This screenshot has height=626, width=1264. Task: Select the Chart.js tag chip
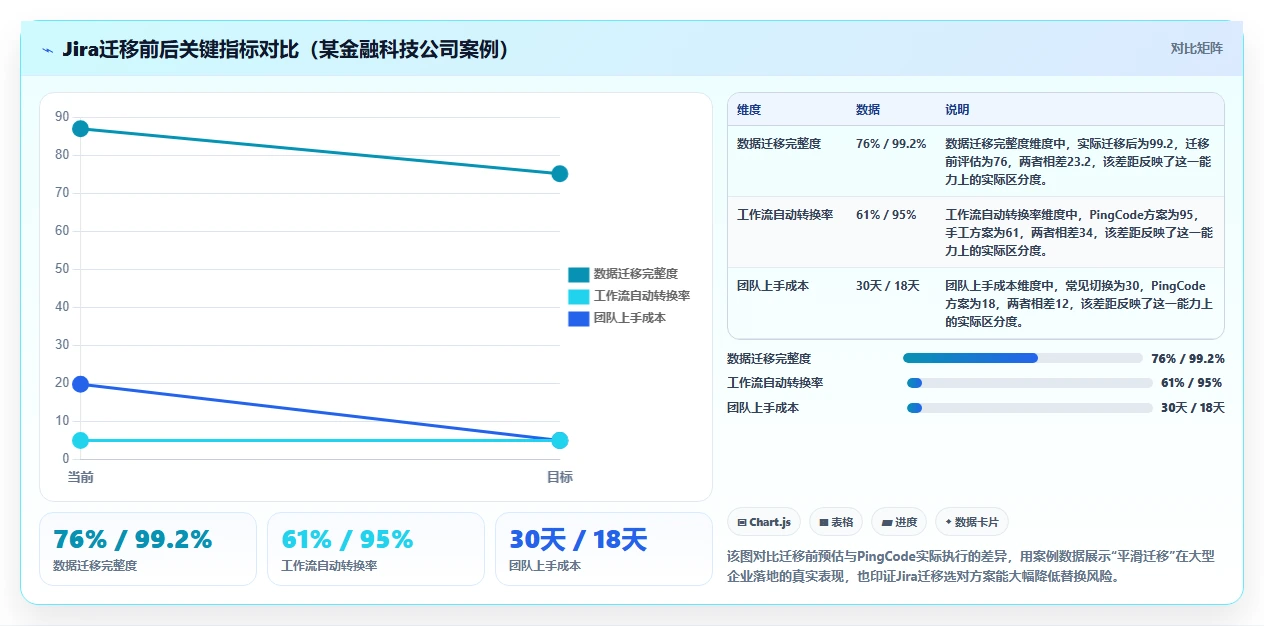coord(764,522)
